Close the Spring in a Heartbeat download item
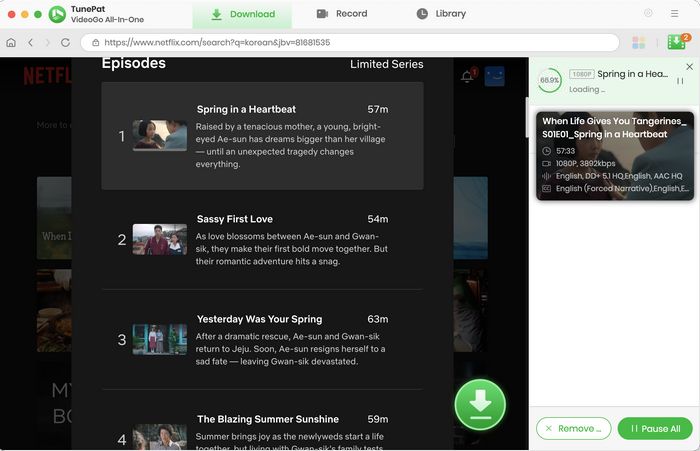The image size is (700, 451). point(689,67)
